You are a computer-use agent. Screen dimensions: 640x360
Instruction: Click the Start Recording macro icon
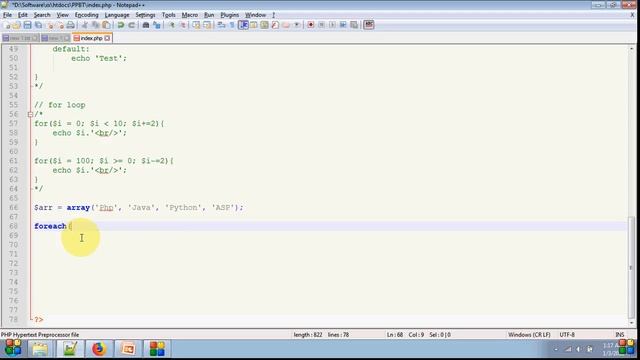pyautogui.click(x=311, y=25)
